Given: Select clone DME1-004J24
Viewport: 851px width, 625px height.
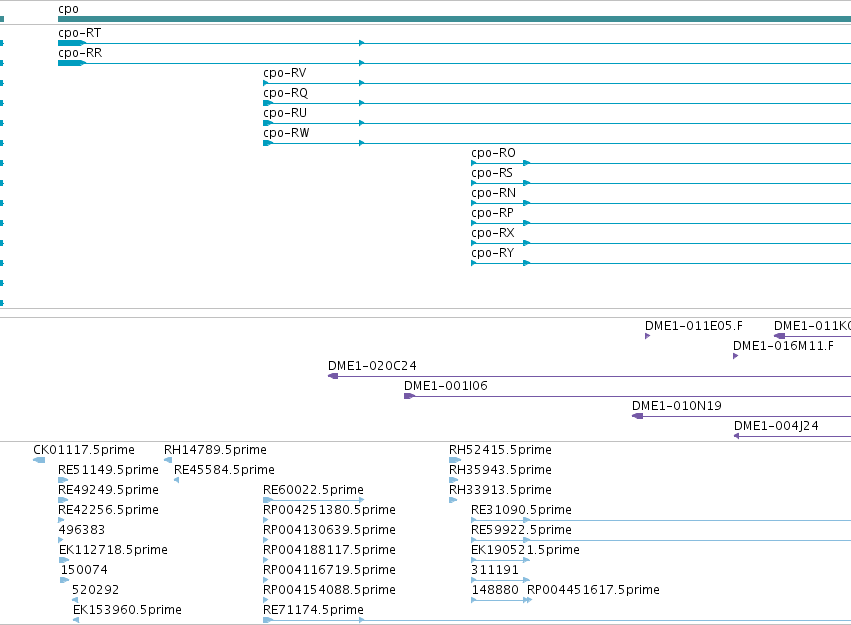Looking at the screenshot, I should (776, 426).
